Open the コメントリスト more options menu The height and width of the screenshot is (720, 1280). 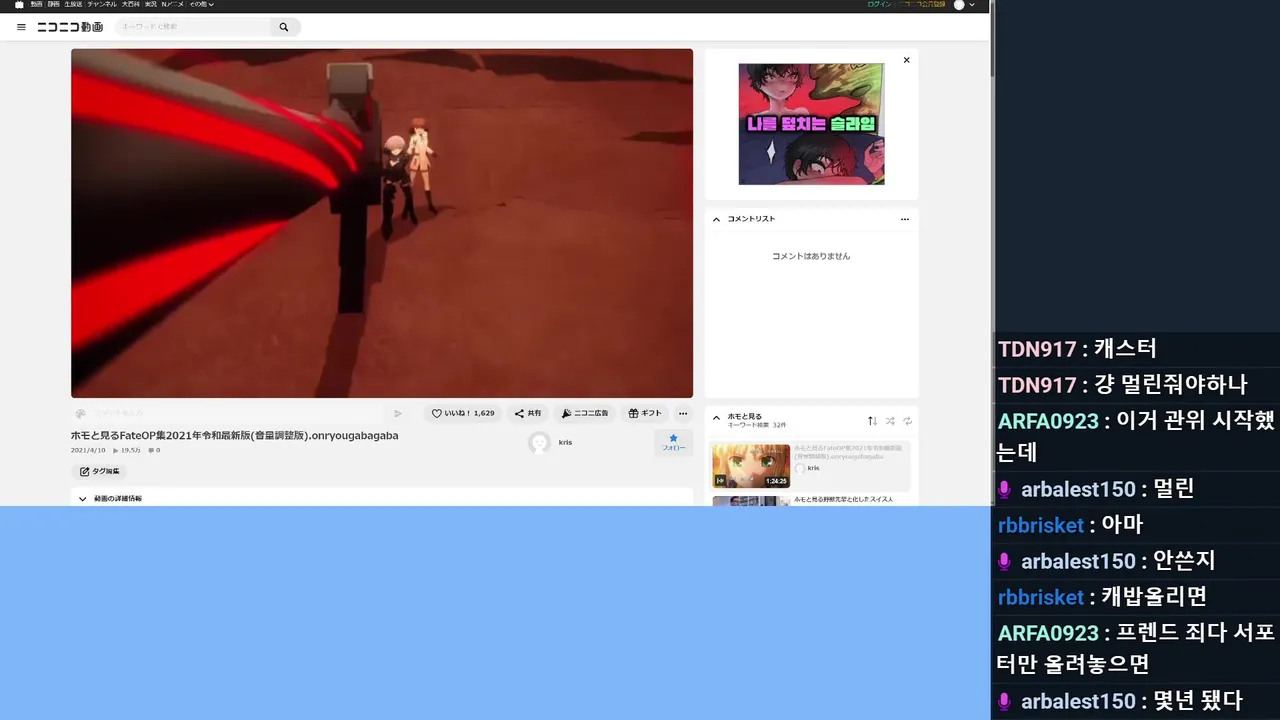pyautogui.click(x=905, y=219)
